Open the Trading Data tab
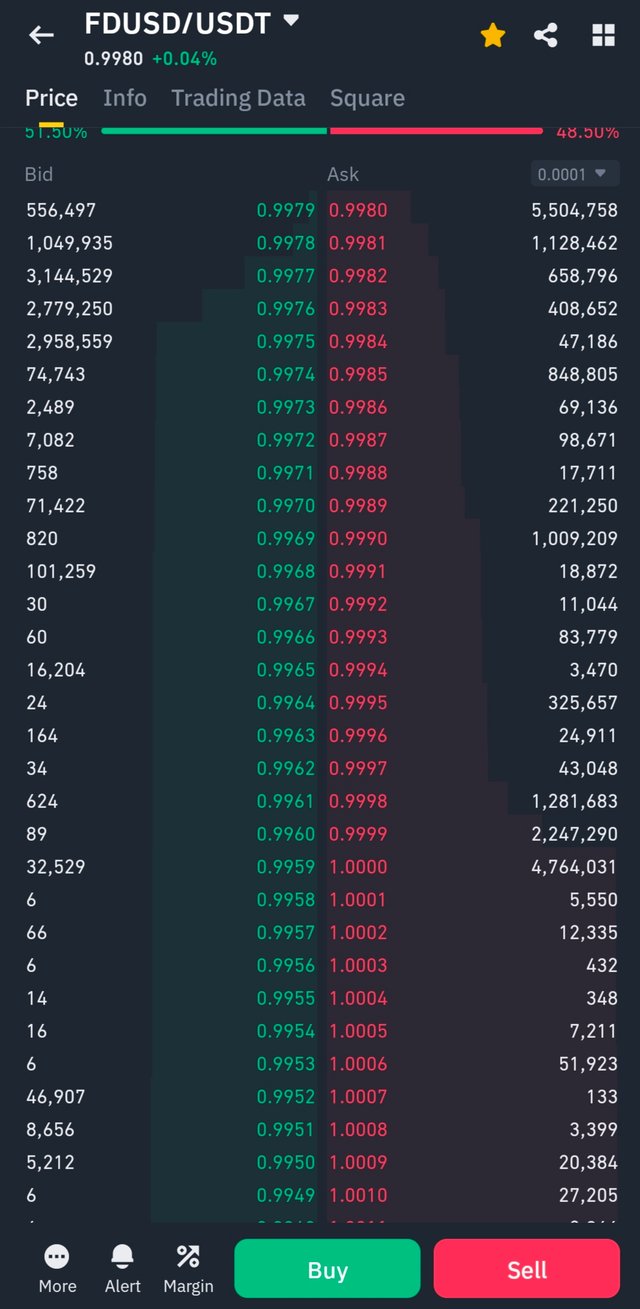Screen dimensions: 640x1309 (x=238, y=98)
